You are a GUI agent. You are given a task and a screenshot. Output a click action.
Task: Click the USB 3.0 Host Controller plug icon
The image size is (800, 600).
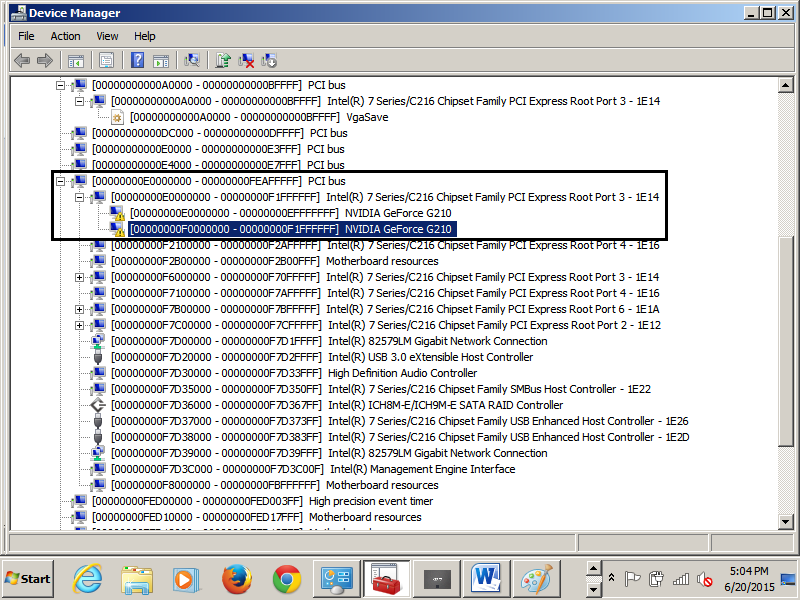tap(98, 357)
